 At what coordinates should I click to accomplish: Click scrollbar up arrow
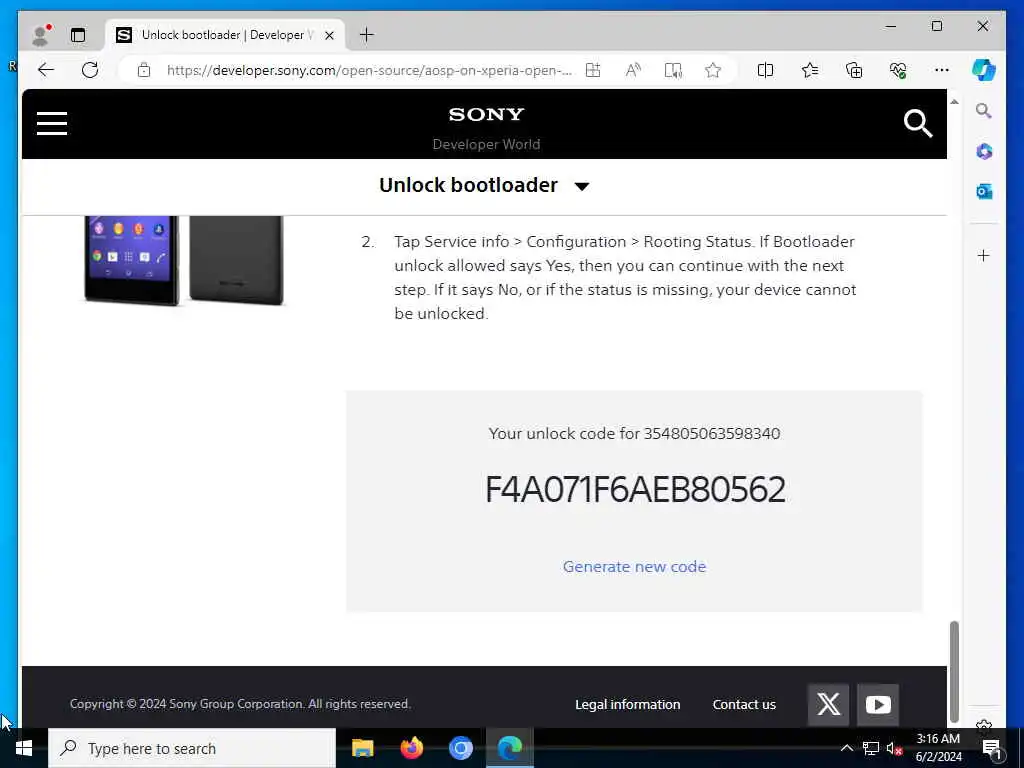pos(954,102)
